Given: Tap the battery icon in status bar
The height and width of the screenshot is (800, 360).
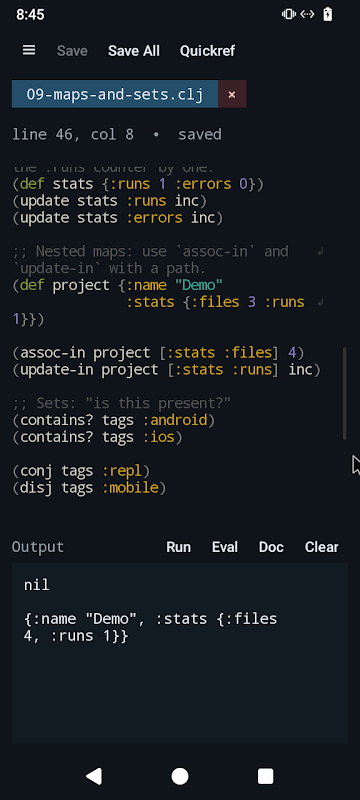Looking at the screenshot, I should (x=327, y=14).
